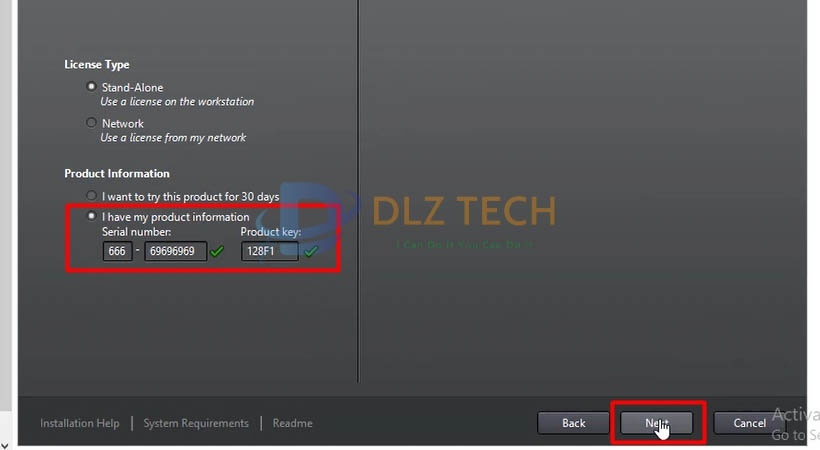Screen dimensions: 820x450
Task: Click the serial number field containing 666
Action: coord(117,251)
